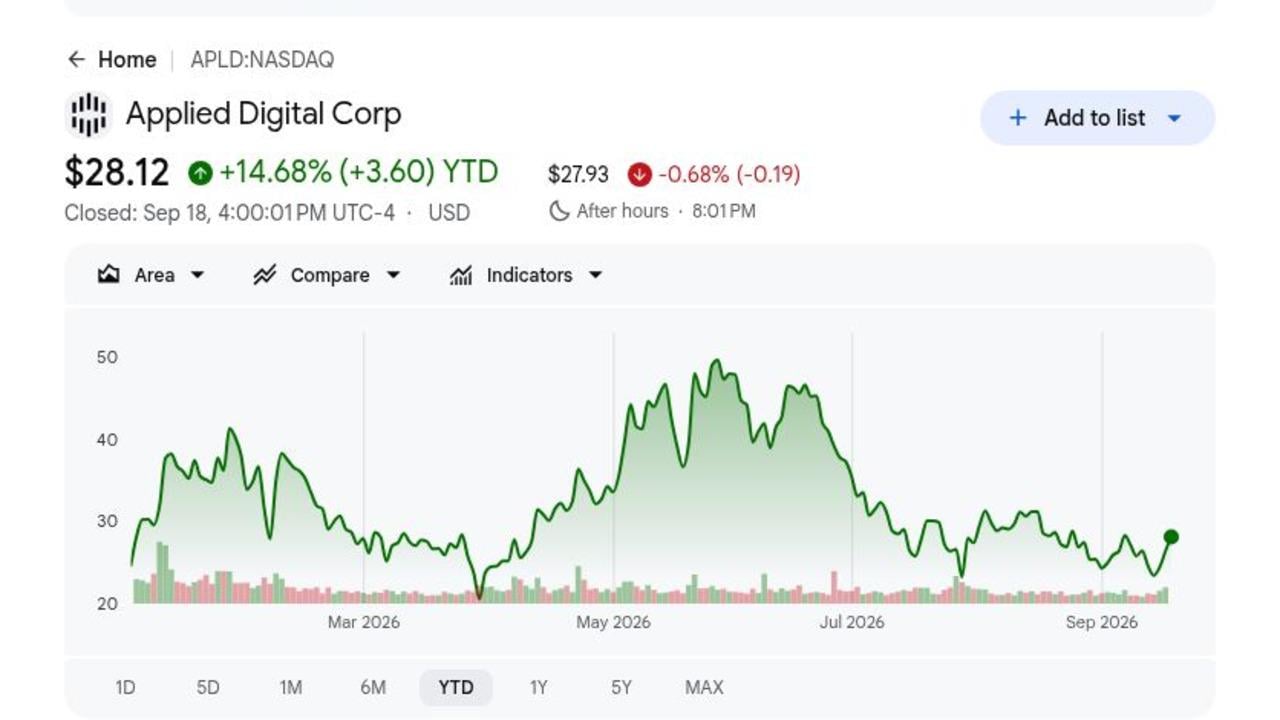Screen dimensions: 1280x720
Task: Select the 5Y range tab
Action: point(621,687)
